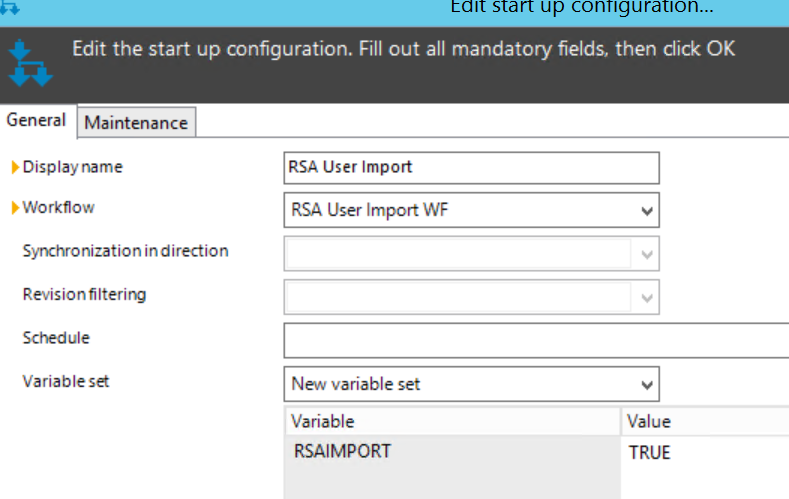Open the Variable set dropdown

tap(647, 385)
